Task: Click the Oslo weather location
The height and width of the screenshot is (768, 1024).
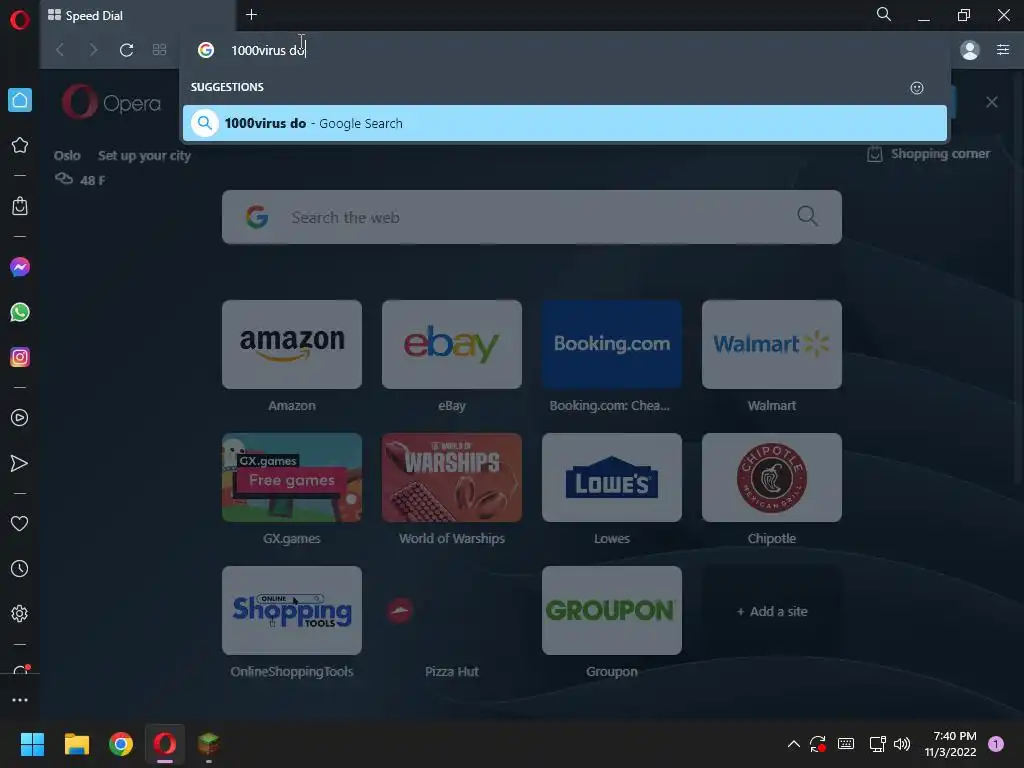Action: [67, 155]
